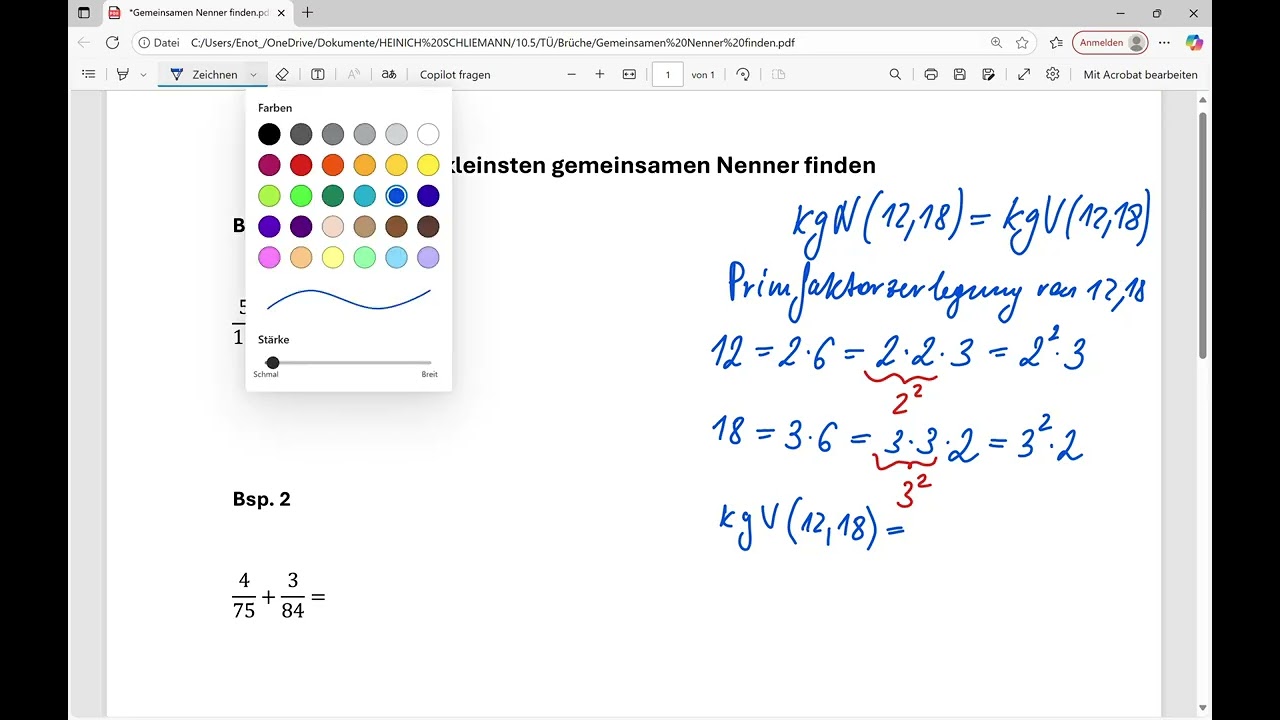
Task: Open the table of contents icon
Action: pos(89,74)
